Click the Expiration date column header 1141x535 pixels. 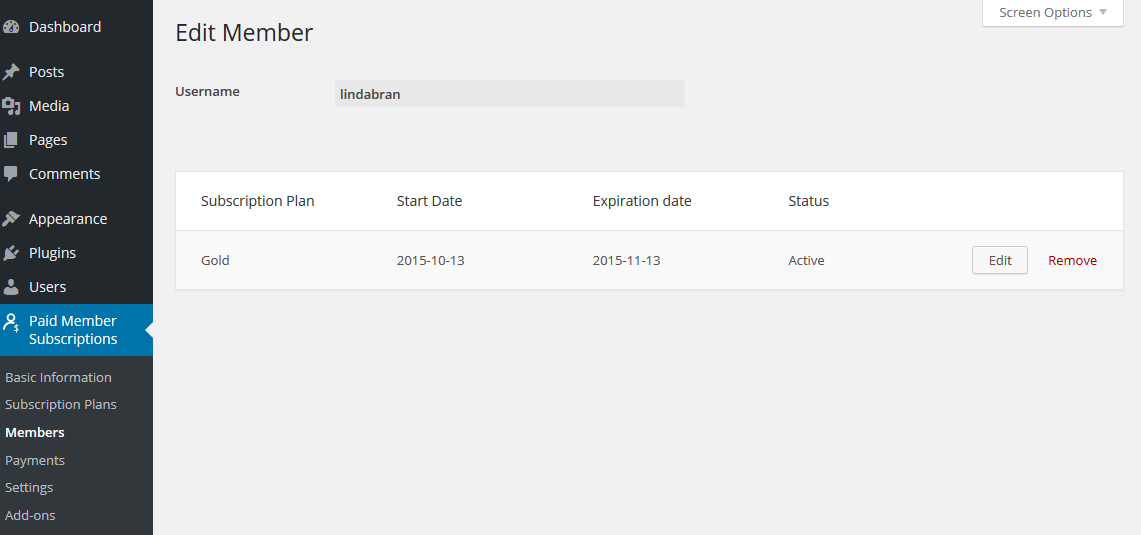coord(642,201)
